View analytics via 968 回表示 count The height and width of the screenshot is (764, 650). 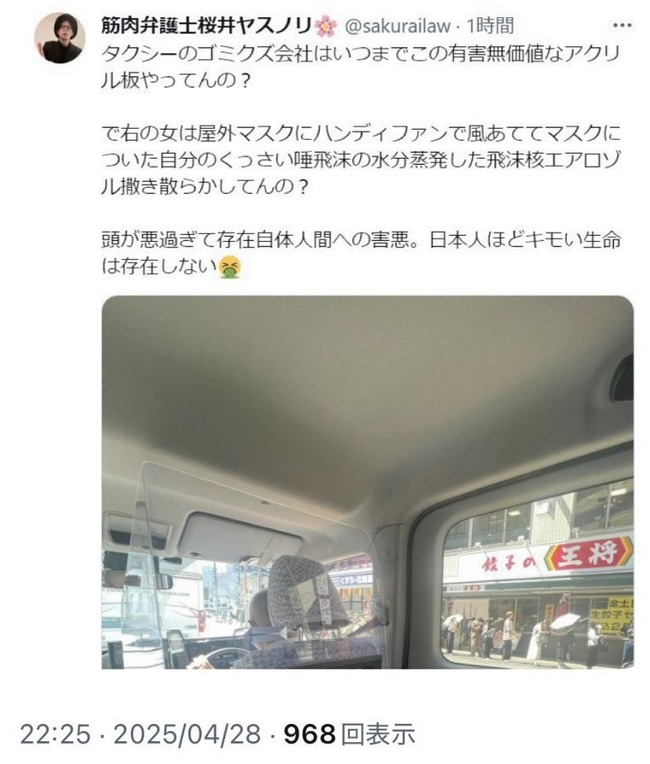point(349,733)
